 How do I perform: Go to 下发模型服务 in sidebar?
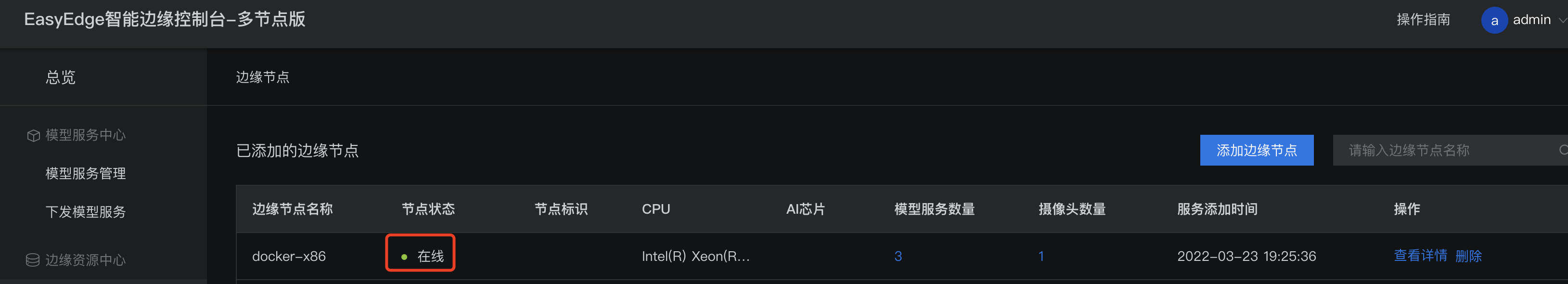pyautogui.click(x=85, y=212)
